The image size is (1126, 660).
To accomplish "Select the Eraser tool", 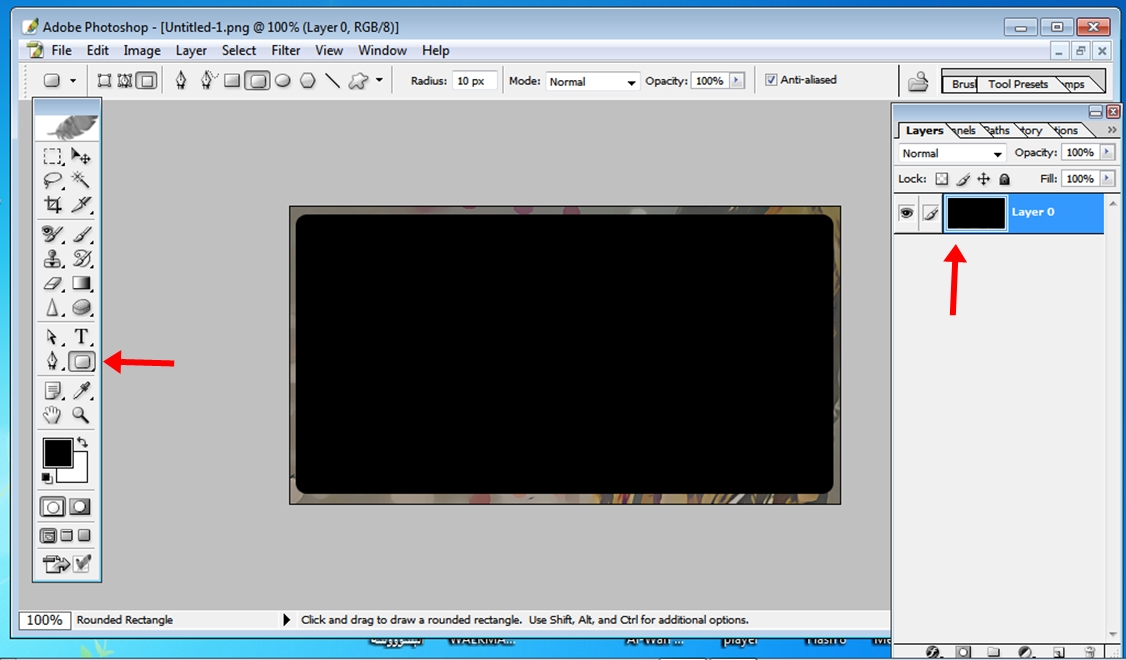I will [x=53, y=284].
